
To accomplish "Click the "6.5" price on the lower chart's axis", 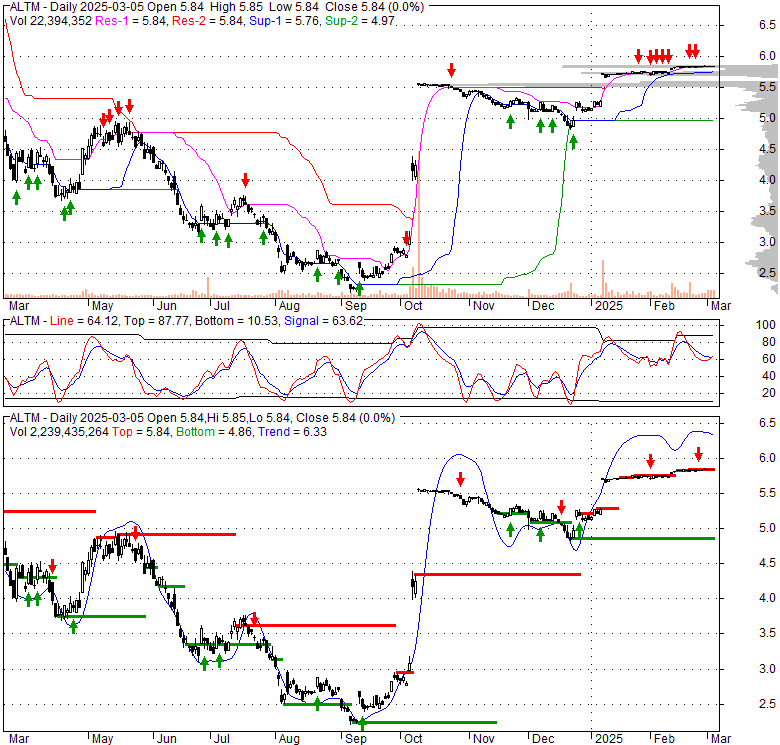I will tap(767, 423).
